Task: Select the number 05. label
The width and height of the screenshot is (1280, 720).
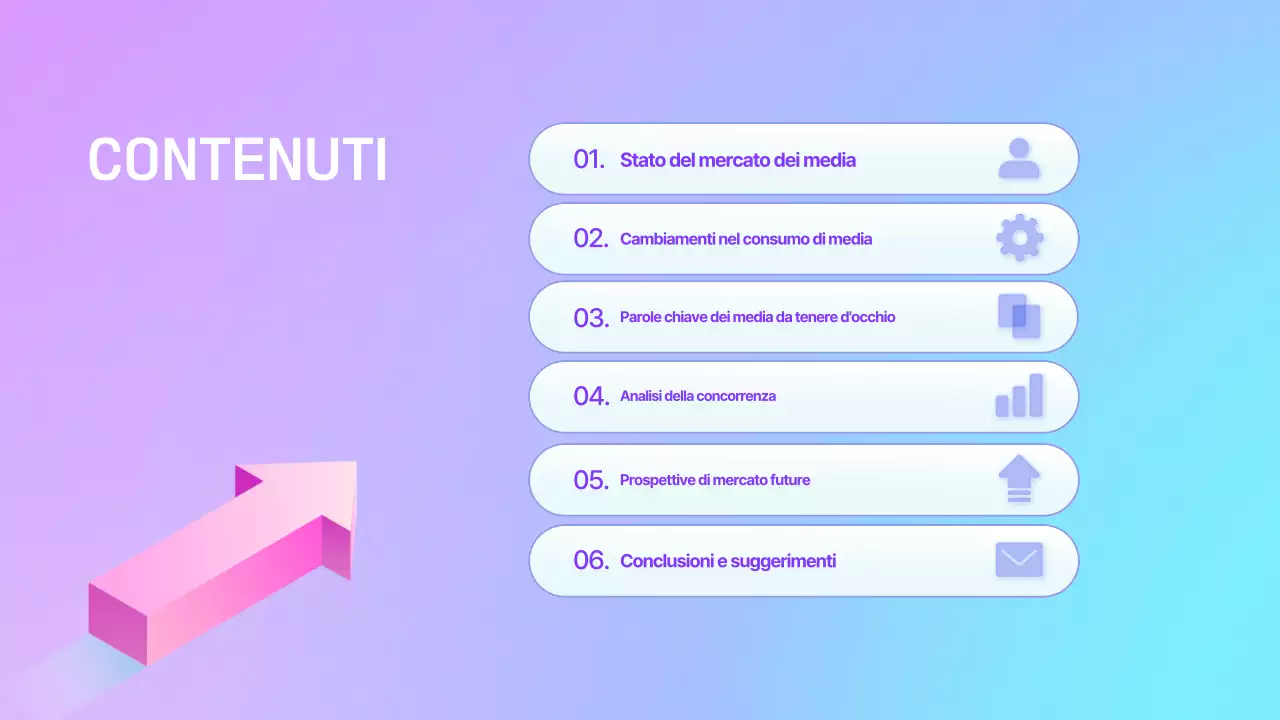Action: coord(591,480)
